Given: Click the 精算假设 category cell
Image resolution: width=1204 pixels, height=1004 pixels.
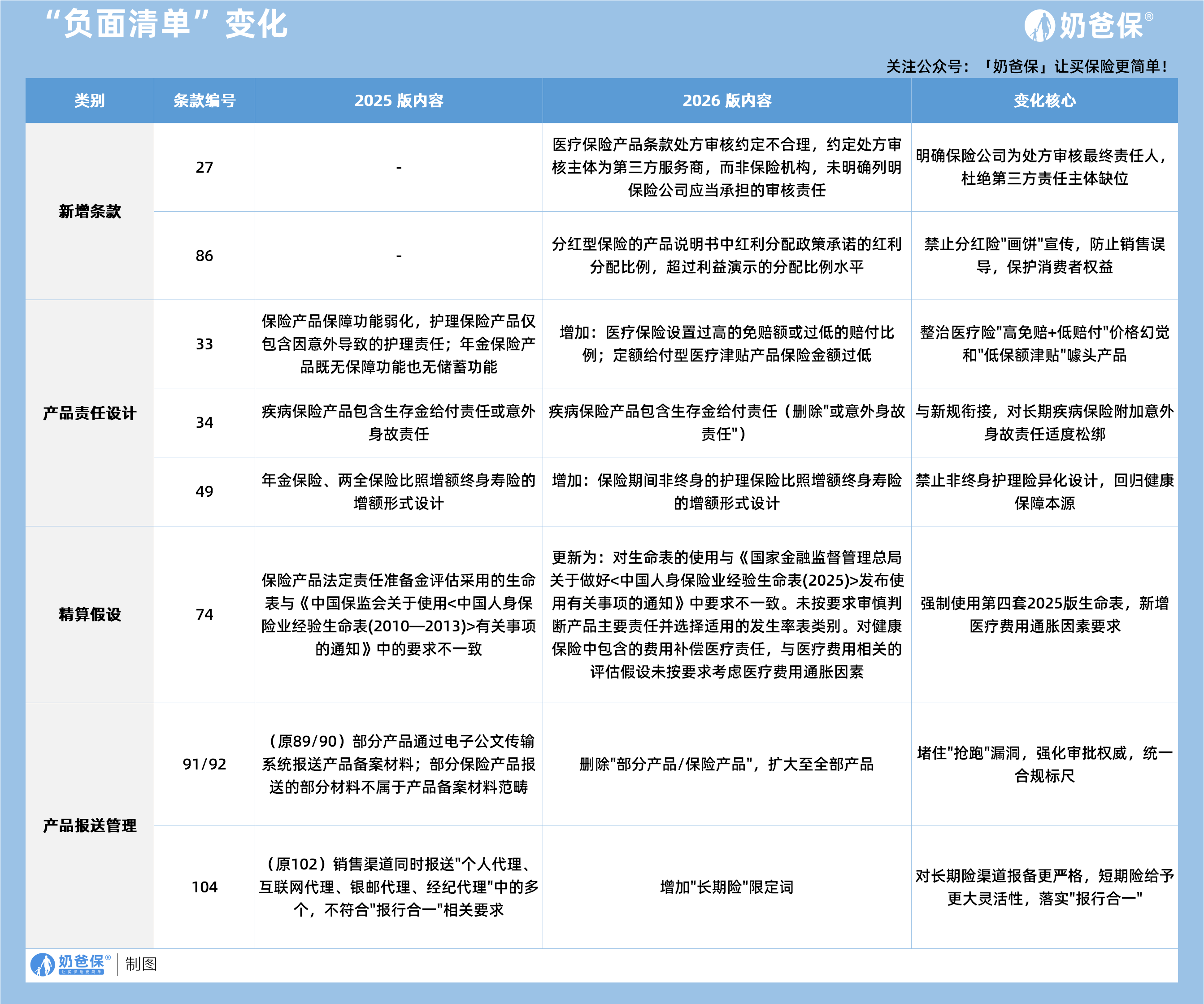Looking at the screenshot, I should (89, 615).
